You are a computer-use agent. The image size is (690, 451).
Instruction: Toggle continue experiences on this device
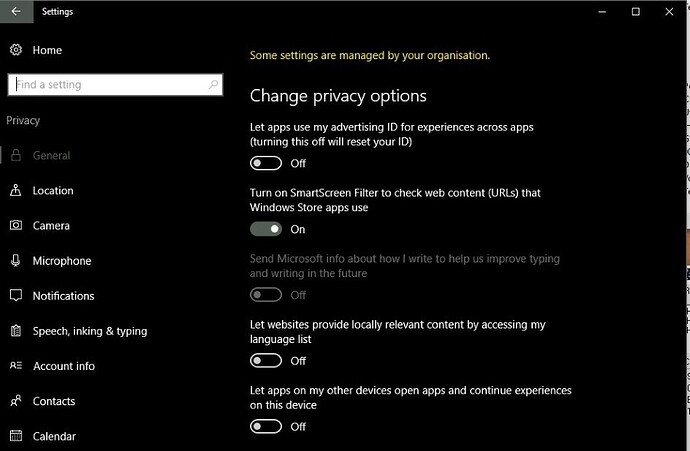266,426
